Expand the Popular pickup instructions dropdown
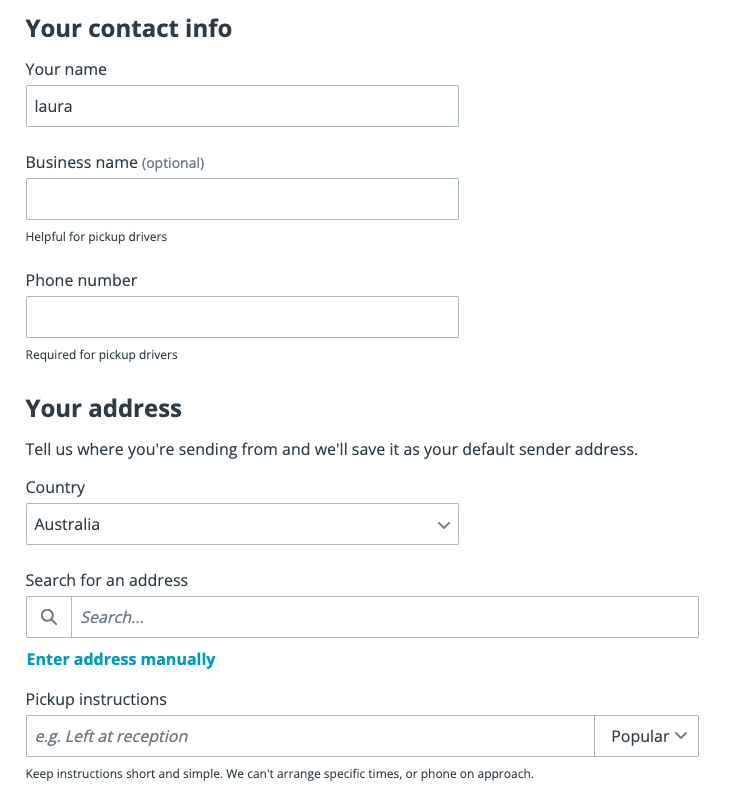Viewport: 737px width, 812px height. tap(646, 736)
